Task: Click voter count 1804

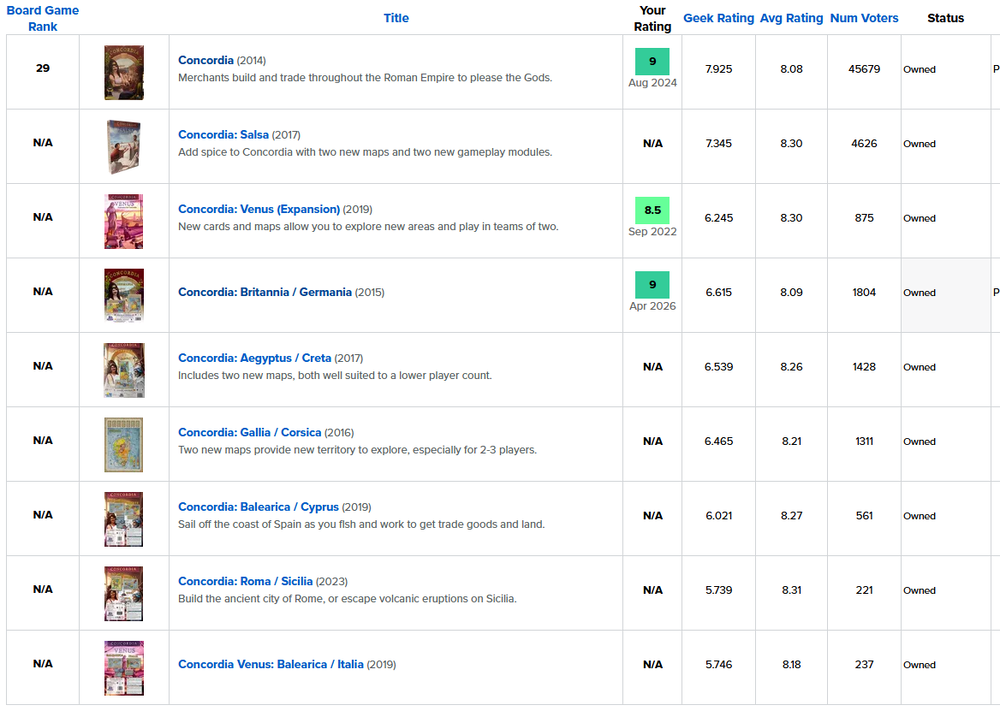Action: click(864, 292)
